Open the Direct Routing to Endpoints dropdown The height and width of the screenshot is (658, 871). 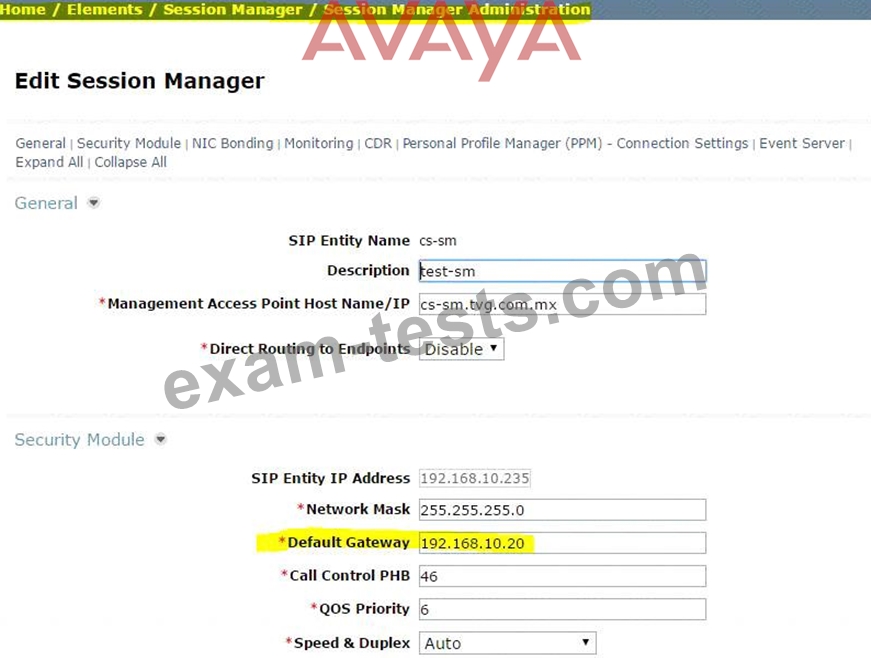click(x=461, y=349)
